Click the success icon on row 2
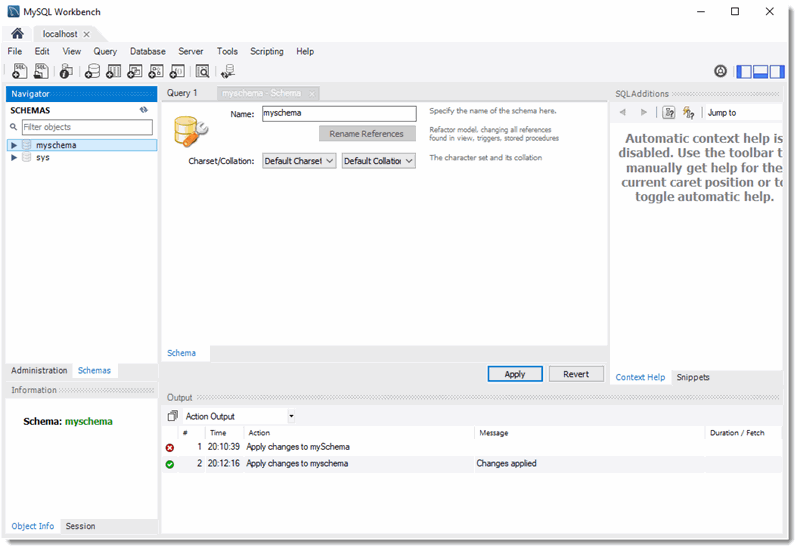Image resolution: width=800 pixels, height=551 pixels. coord(170,464)
